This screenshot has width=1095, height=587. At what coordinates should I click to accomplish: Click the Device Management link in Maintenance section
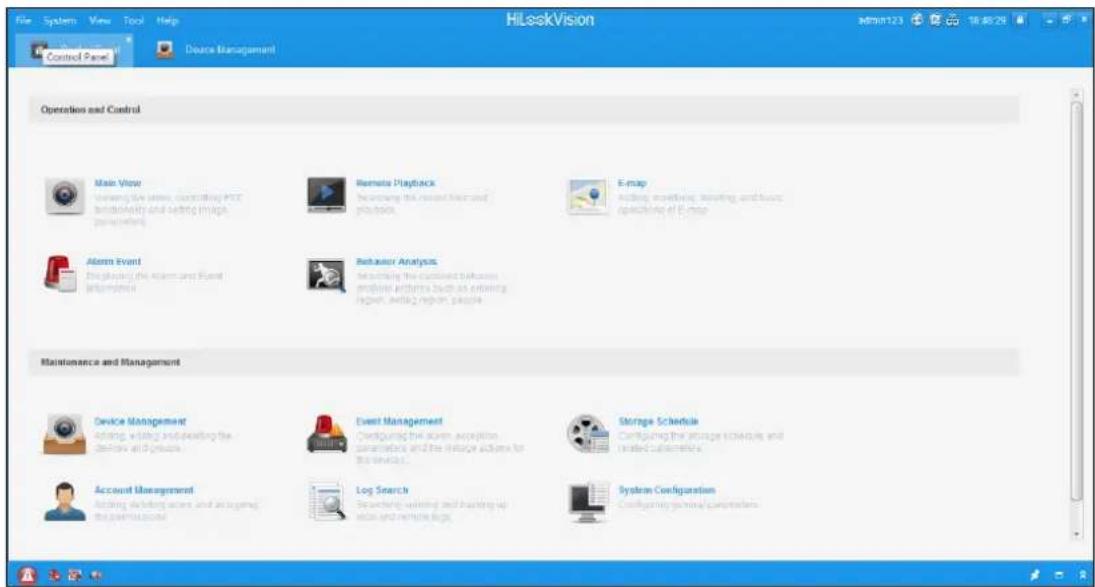point(140,422)
